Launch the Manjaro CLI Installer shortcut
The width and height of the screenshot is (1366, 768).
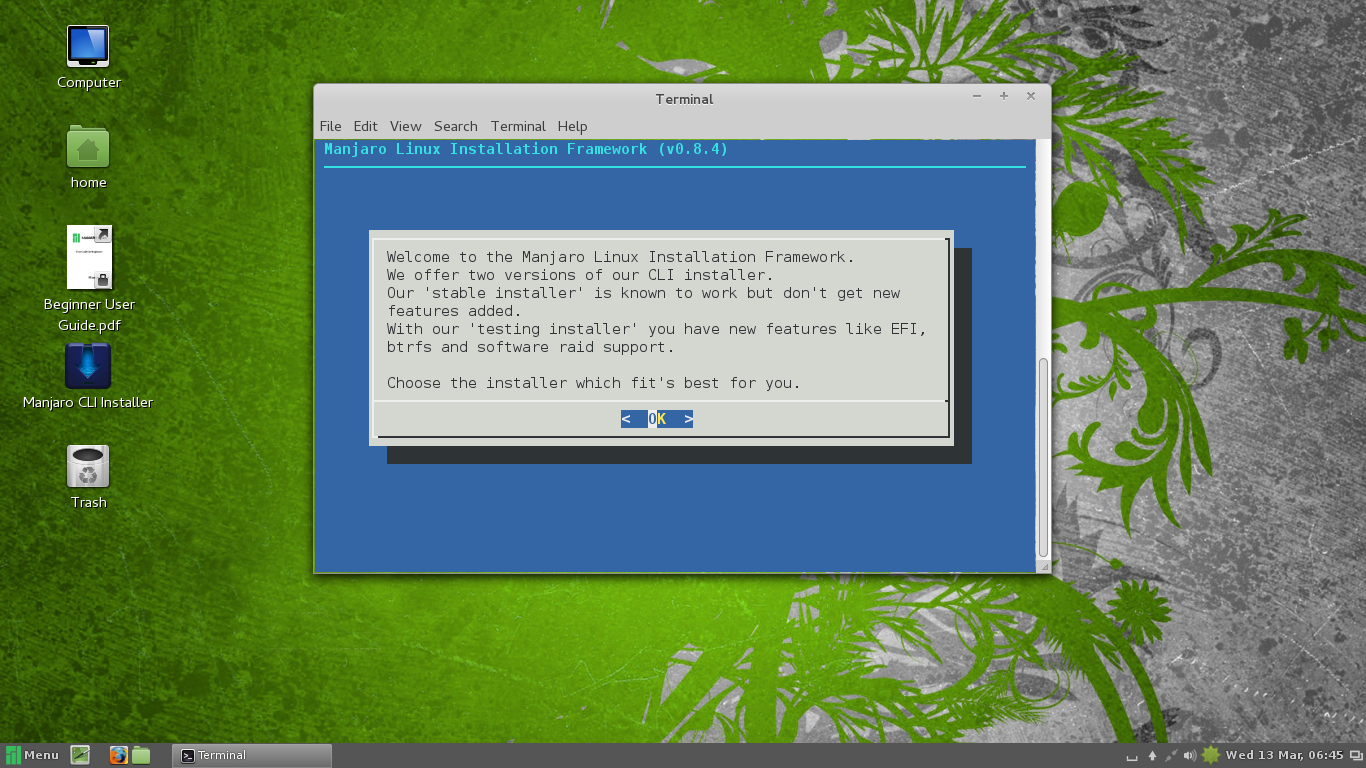[88, 366]
